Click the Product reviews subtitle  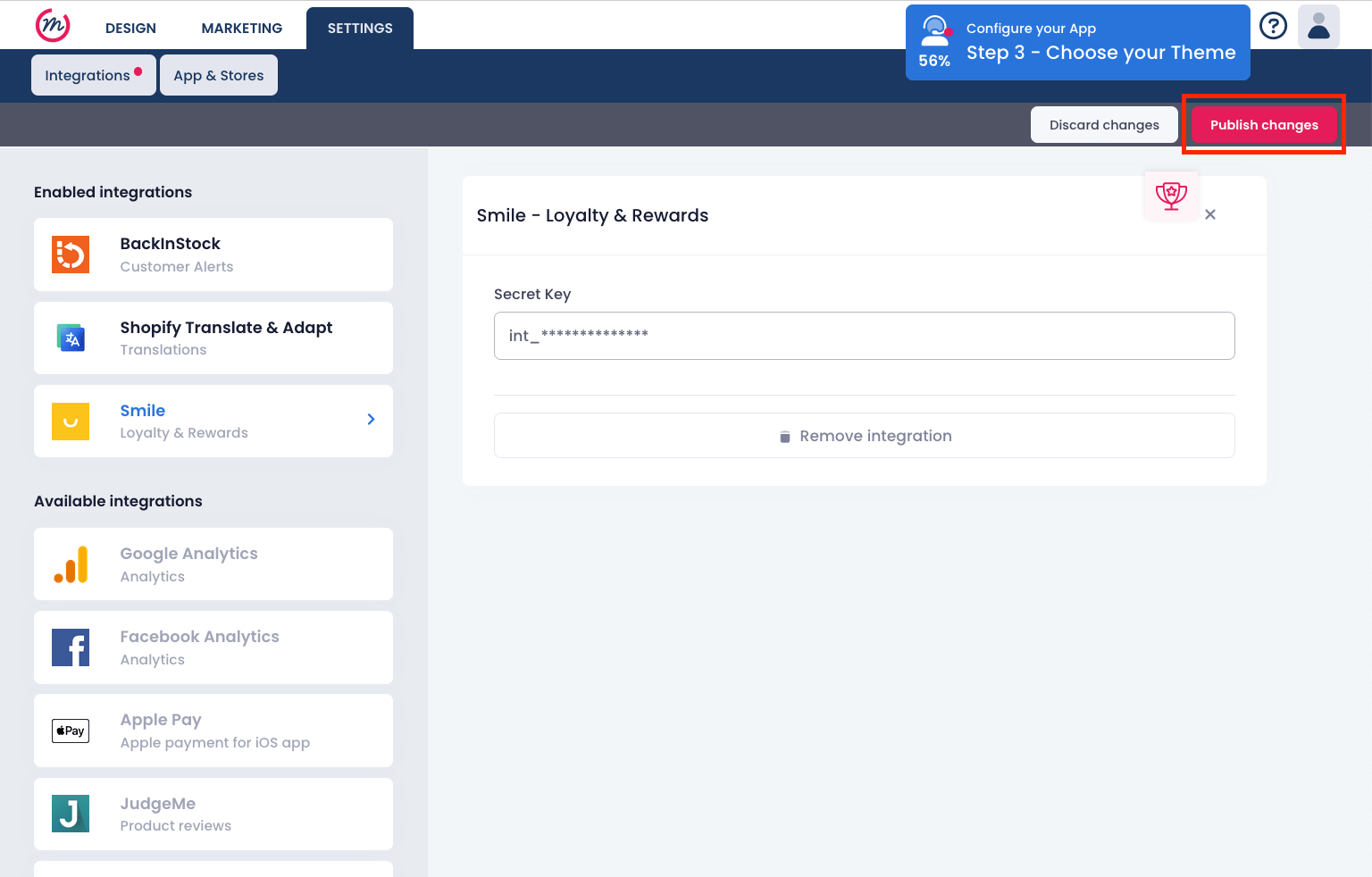(x=176, y=826)
